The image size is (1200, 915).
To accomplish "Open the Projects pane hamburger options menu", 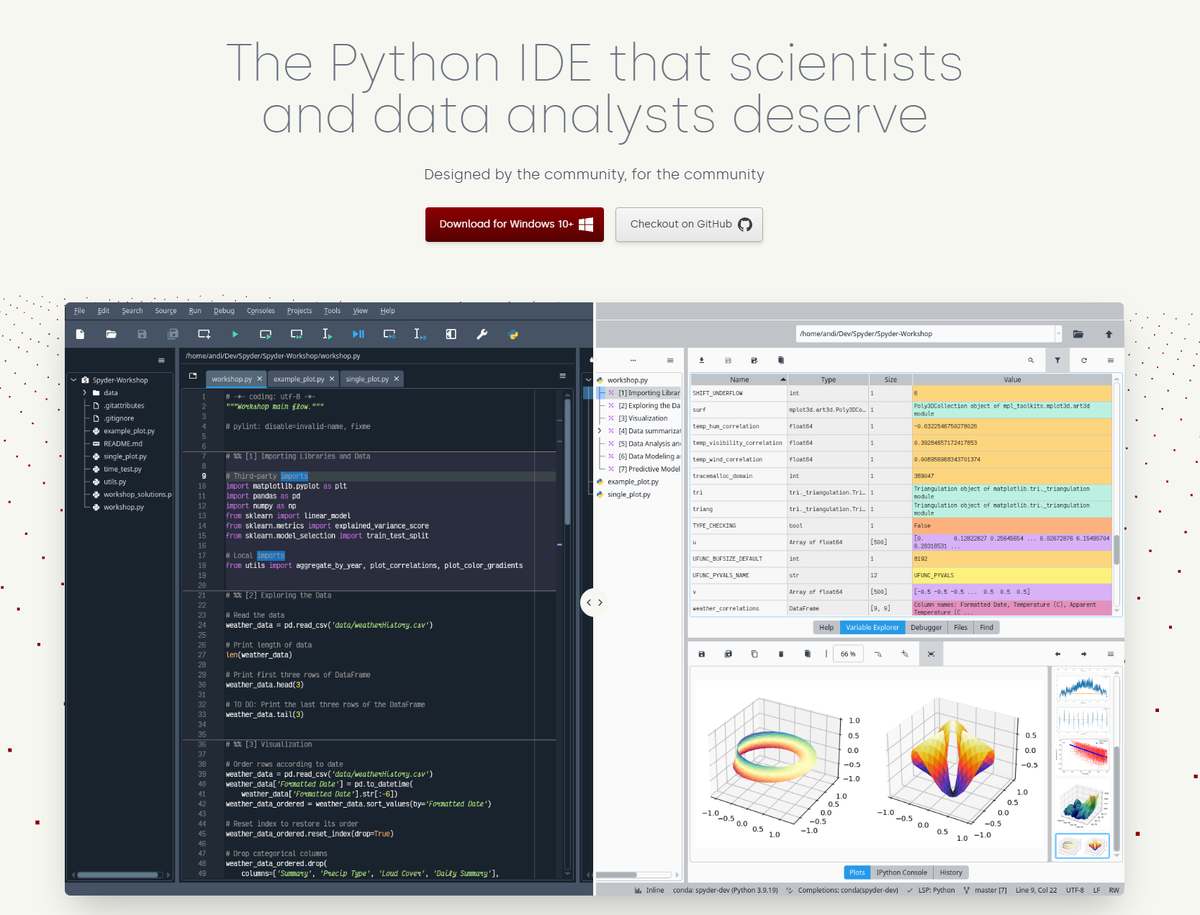I will pos(161,359).
